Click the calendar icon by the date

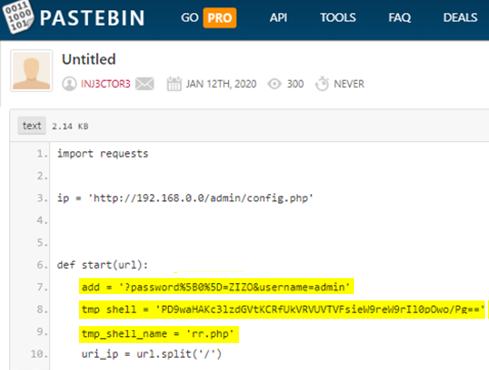click(x=174, y=84)
